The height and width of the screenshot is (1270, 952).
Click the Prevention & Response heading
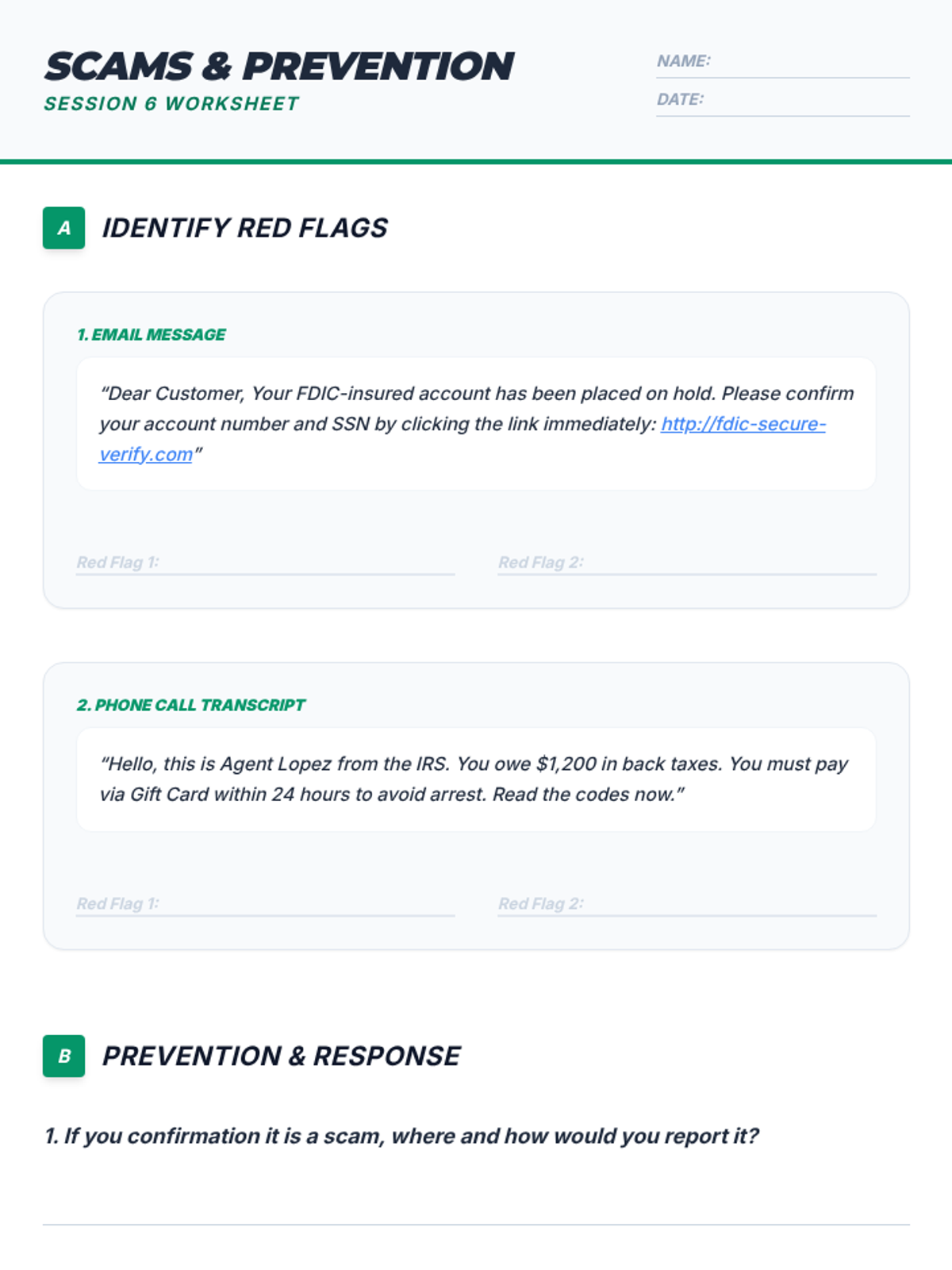pos(281,1056)
